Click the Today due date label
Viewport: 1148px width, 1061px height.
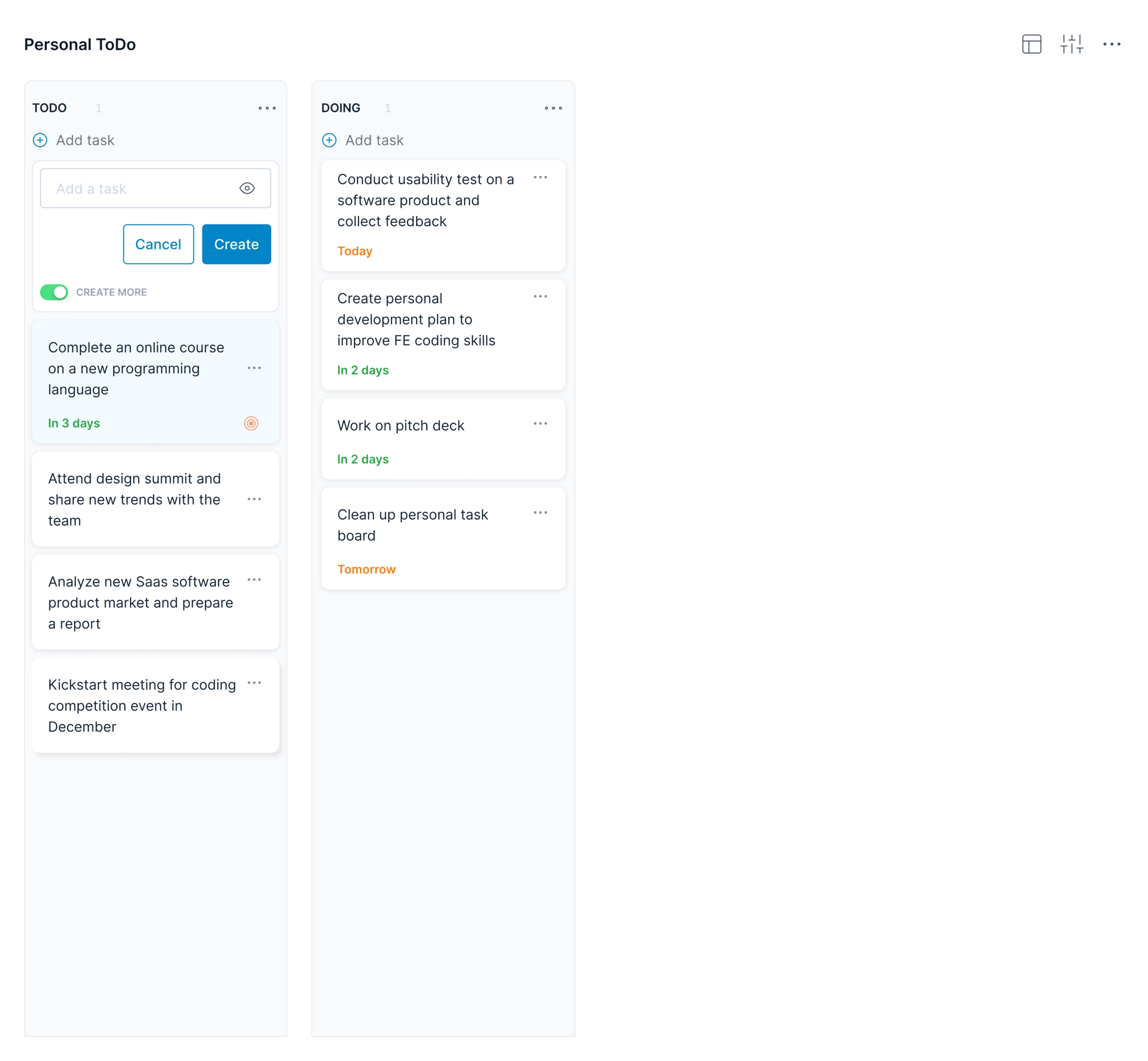[354, 251]
